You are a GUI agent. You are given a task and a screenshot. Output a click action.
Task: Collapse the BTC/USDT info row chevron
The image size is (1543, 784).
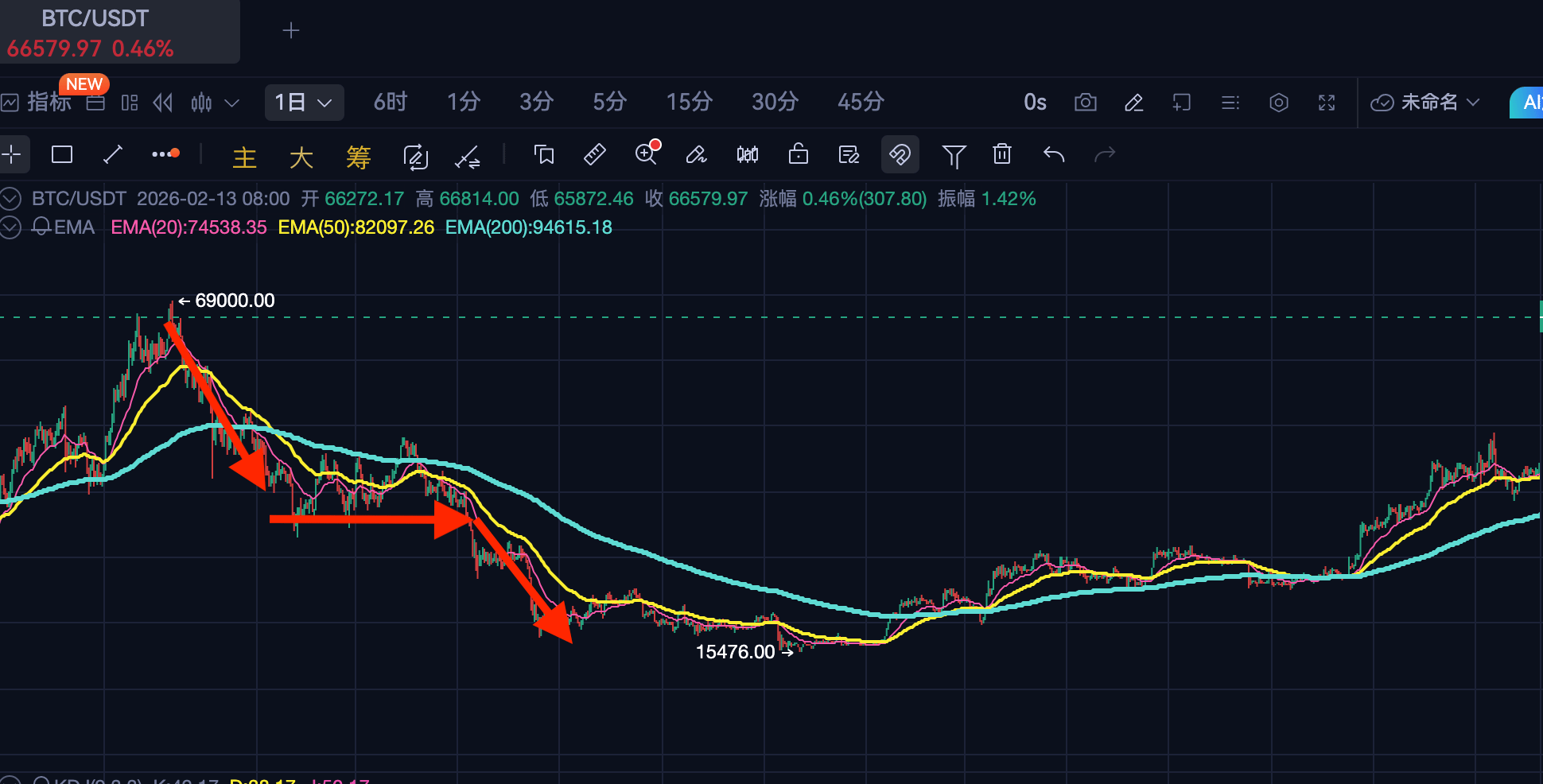click(x=10, y=198)
